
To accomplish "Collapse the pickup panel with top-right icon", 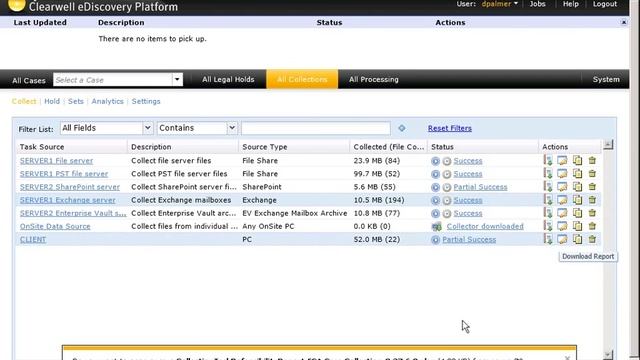I will click(624, 22).
